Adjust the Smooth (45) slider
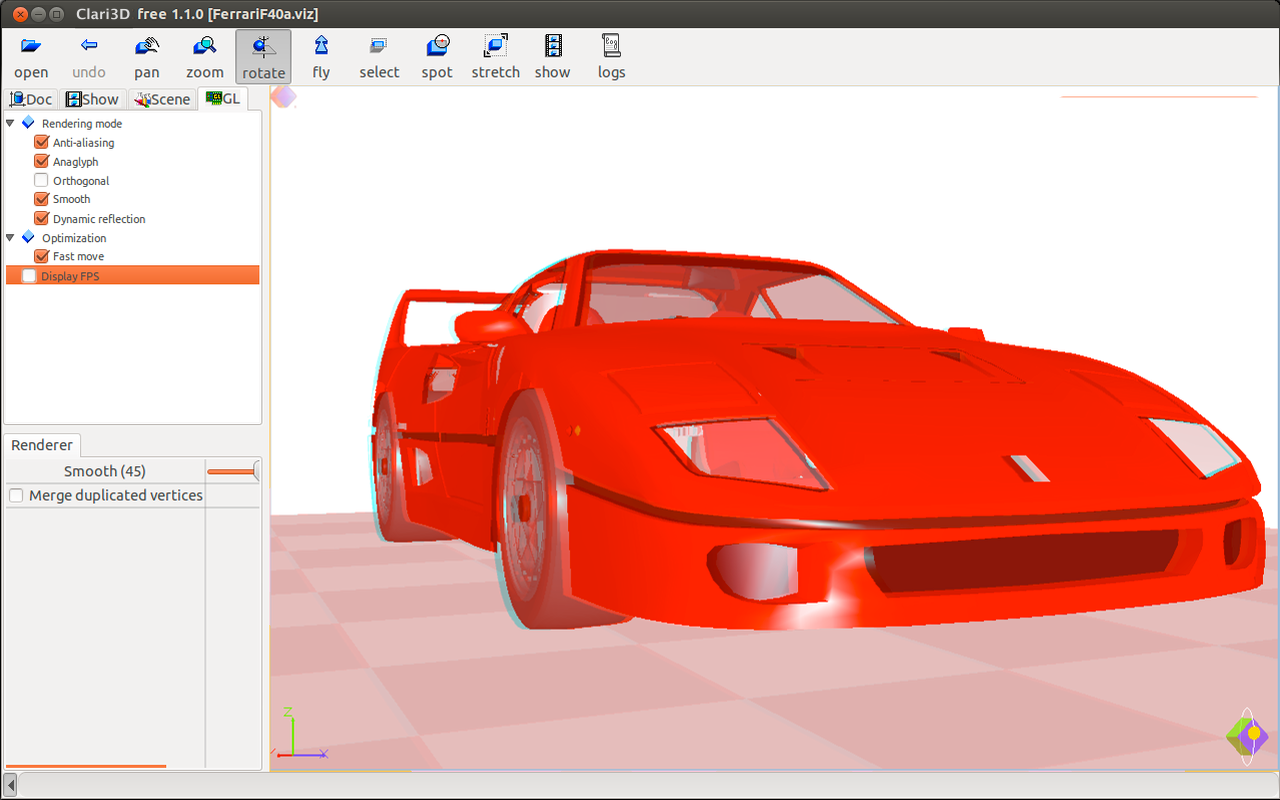 233,471
